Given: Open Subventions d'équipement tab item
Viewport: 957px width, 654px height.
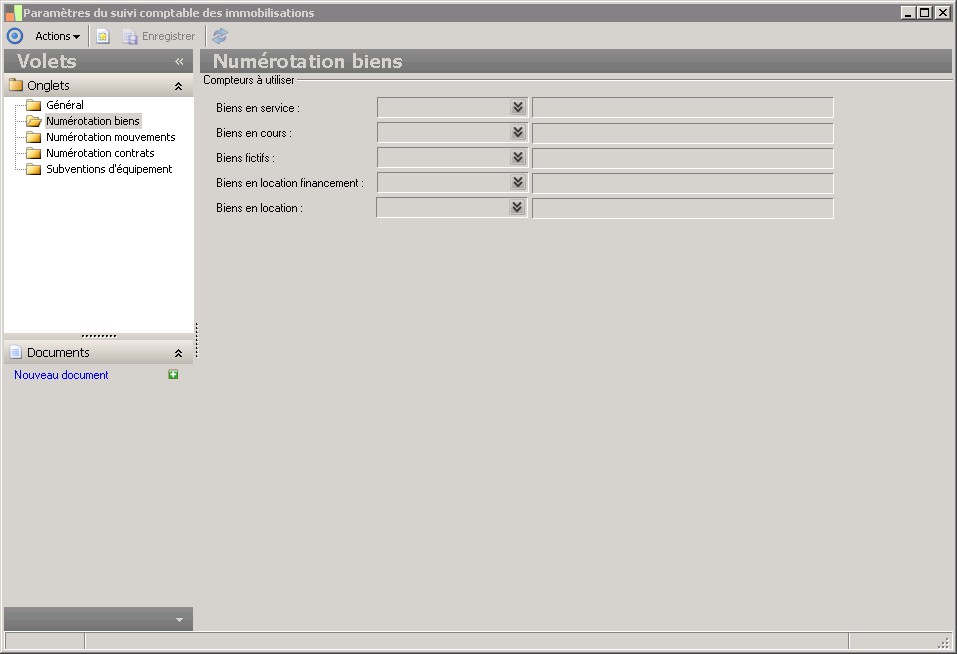Looking at the screenshot, I should [x=109, y=169].
